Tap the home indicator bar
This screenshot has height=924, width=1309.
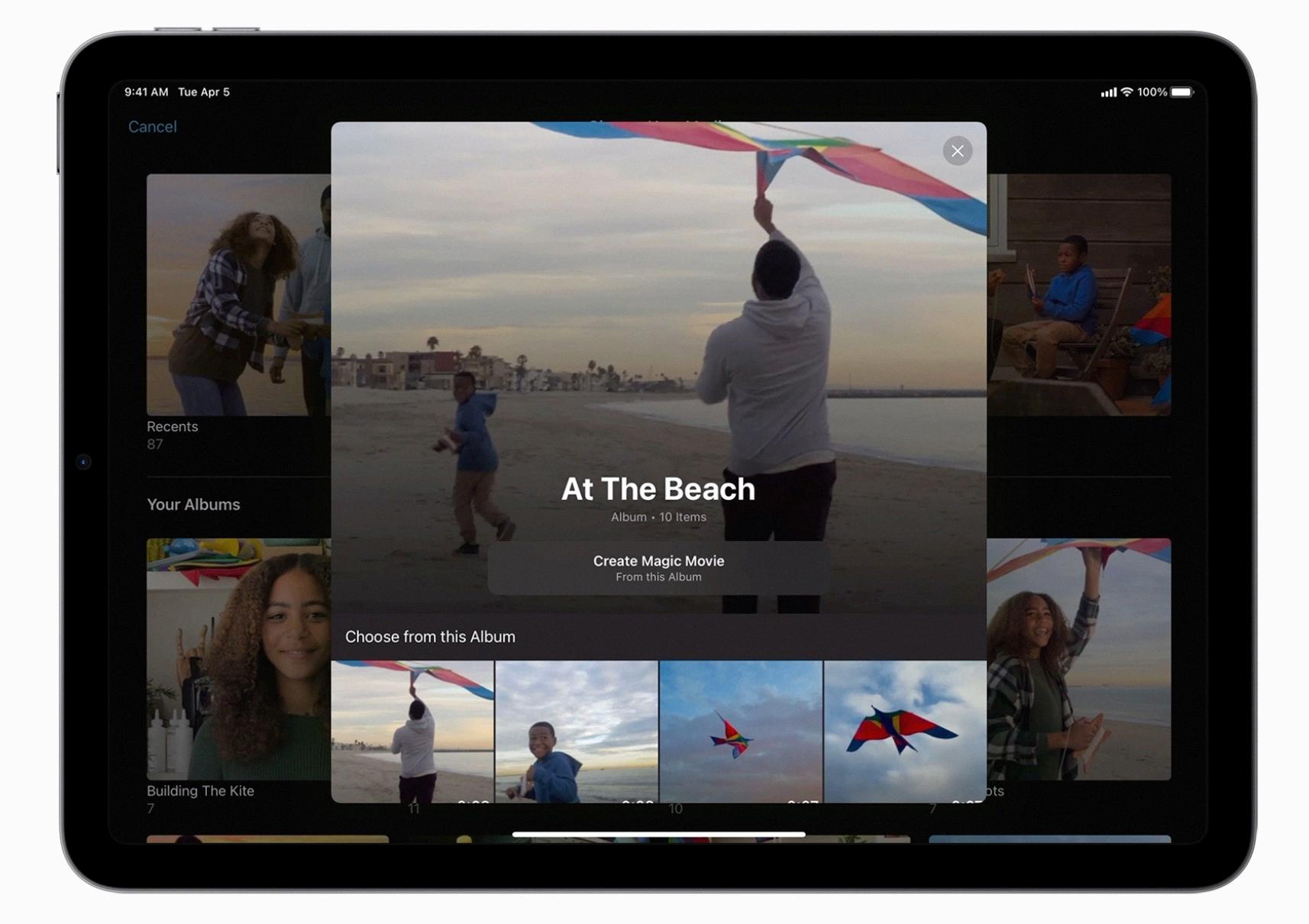tap(658, 835)
